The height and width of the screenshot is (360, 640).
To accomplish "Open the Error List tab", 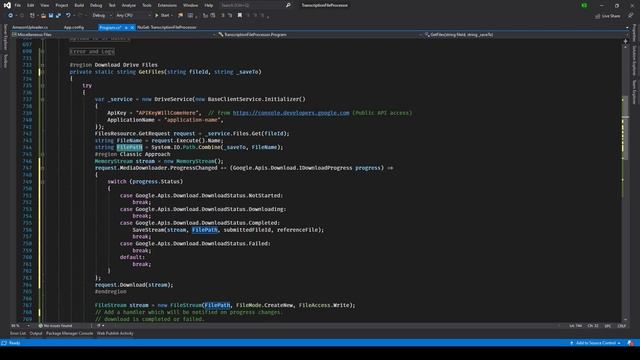I will [x=18, y=333].
